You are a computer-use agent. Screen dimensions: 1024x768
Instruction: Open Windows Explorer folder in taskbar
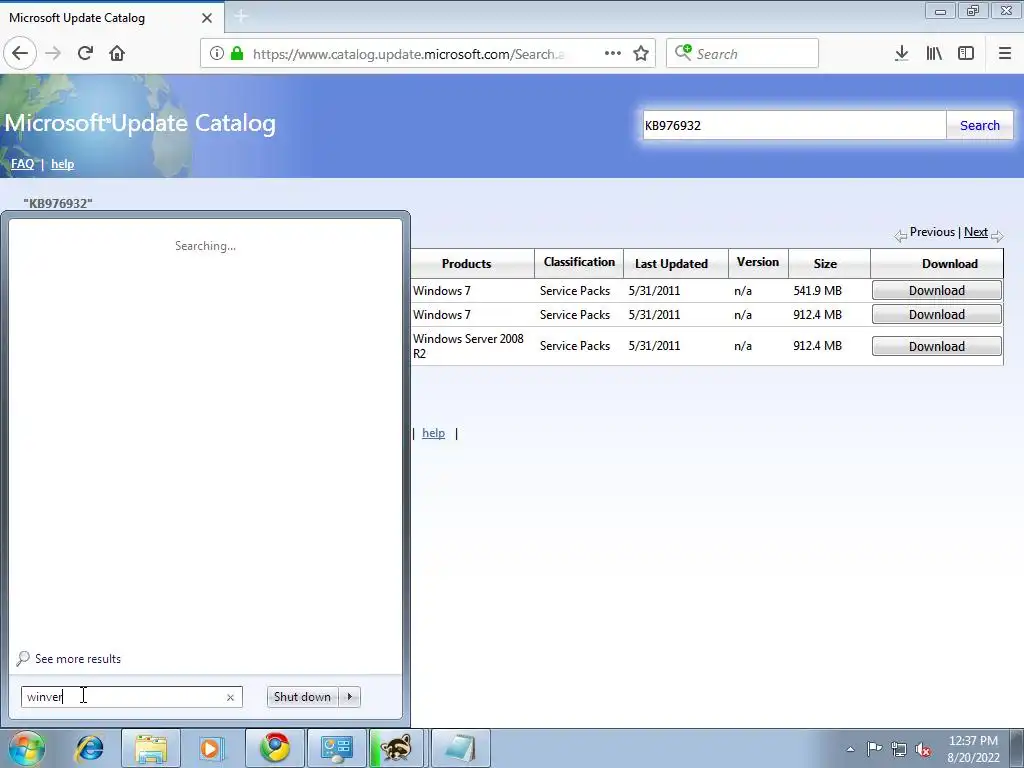click(151, 748)
